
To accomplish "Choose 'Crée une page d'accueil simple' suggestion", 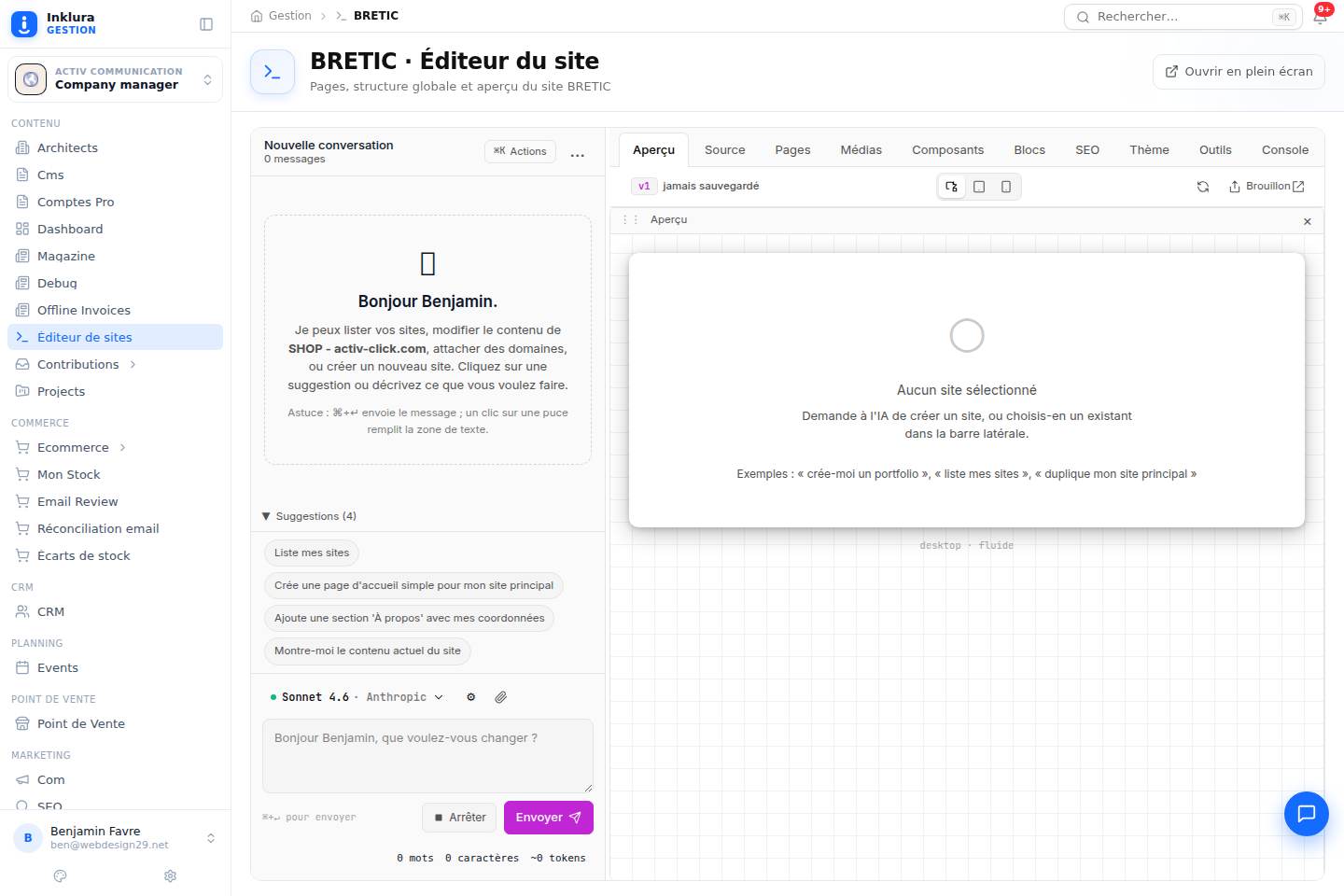I will tap(413, 585).
